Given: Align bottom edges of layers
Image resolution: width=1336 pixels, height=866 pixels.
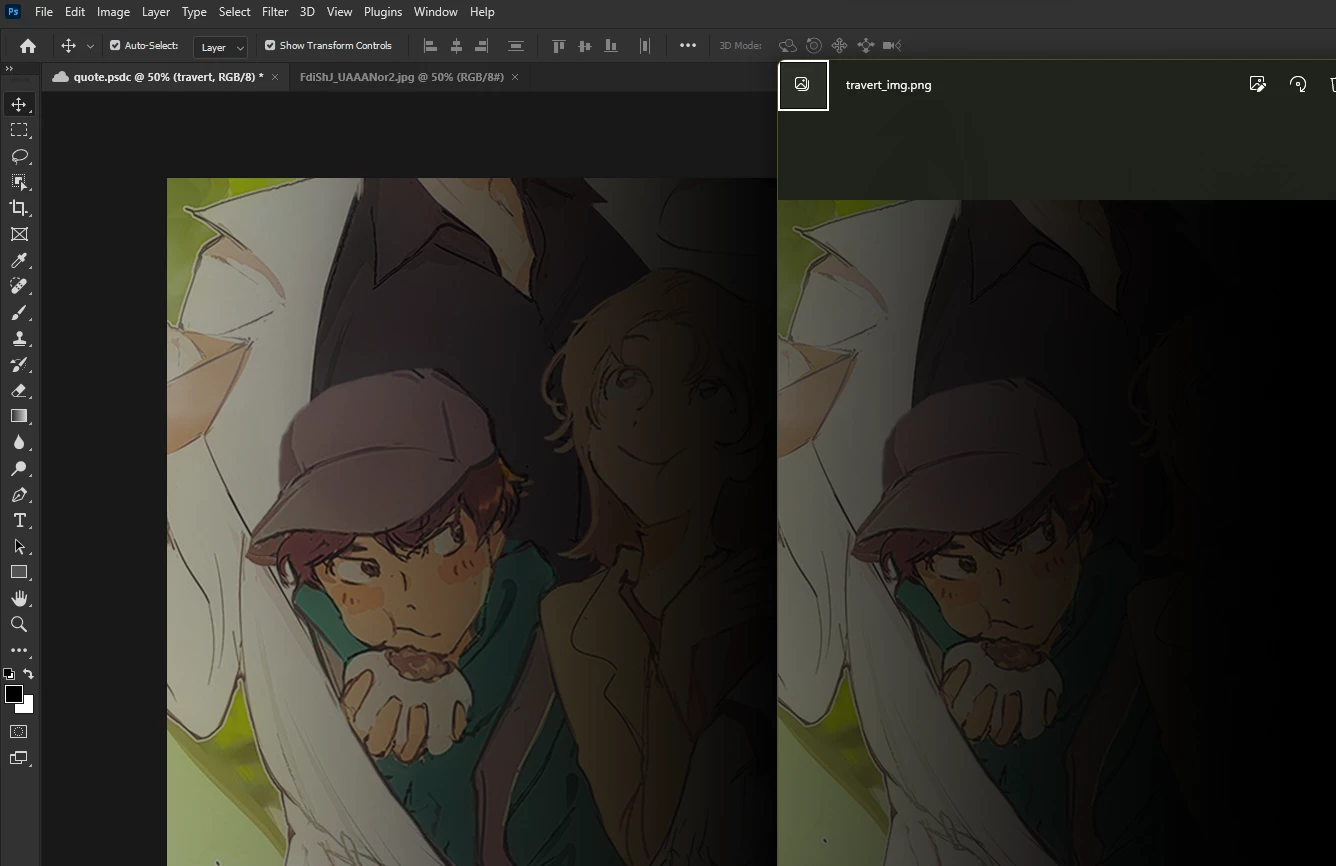Looking at the screenshot, I should click(x=610, y=46).
